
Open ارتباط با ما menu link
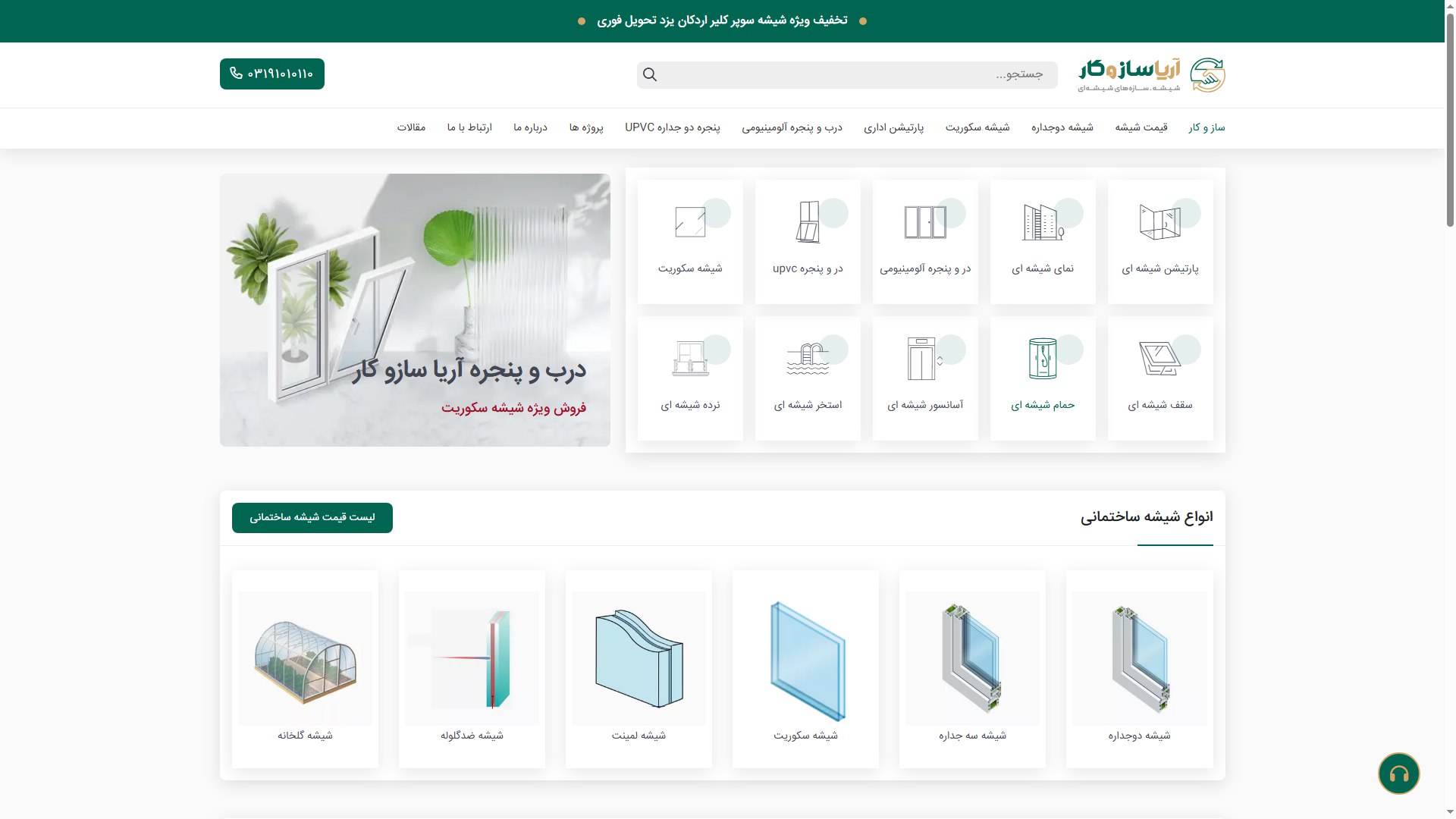tap(469, 127)
